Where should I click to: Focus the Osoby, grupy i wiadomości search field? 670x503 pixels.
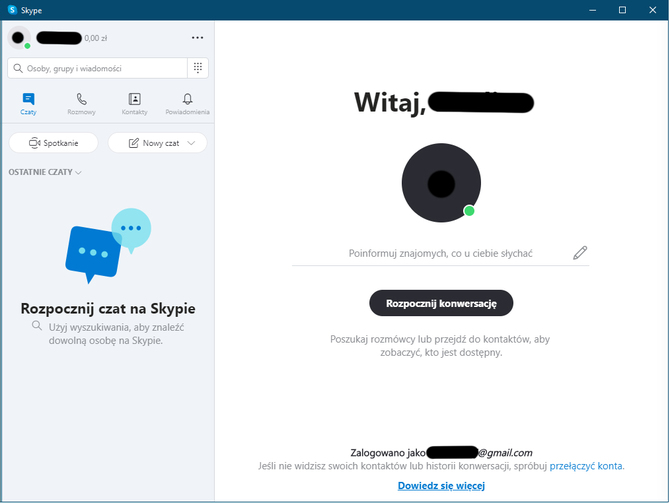point(97,68)
